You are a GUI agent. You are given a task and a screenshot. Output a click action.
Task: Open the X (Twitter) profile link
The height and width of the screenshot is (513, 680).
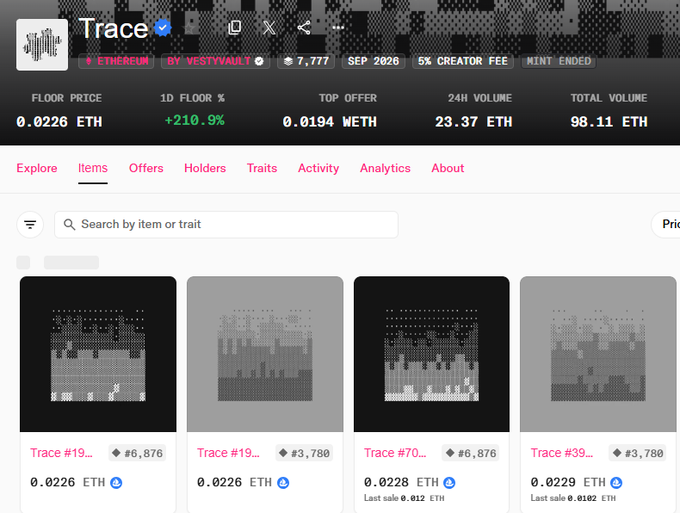pos(269,28)
